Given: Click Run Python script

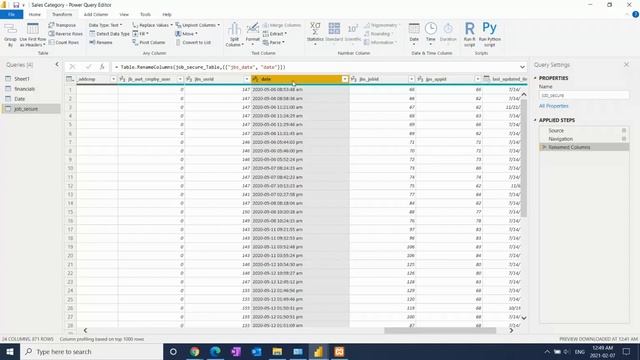Looking at the screenshot, I should [x=489, y=34].
